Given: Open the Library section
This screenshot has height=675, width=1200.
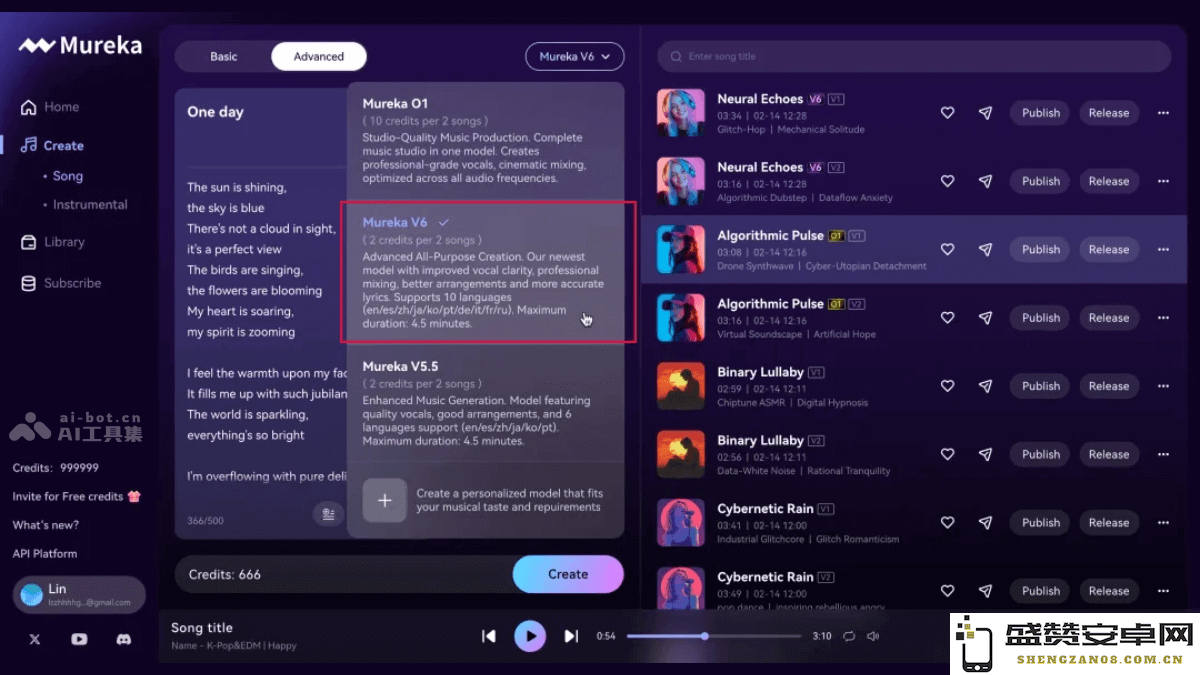Looking at the screenshot, I should point(53,242).
